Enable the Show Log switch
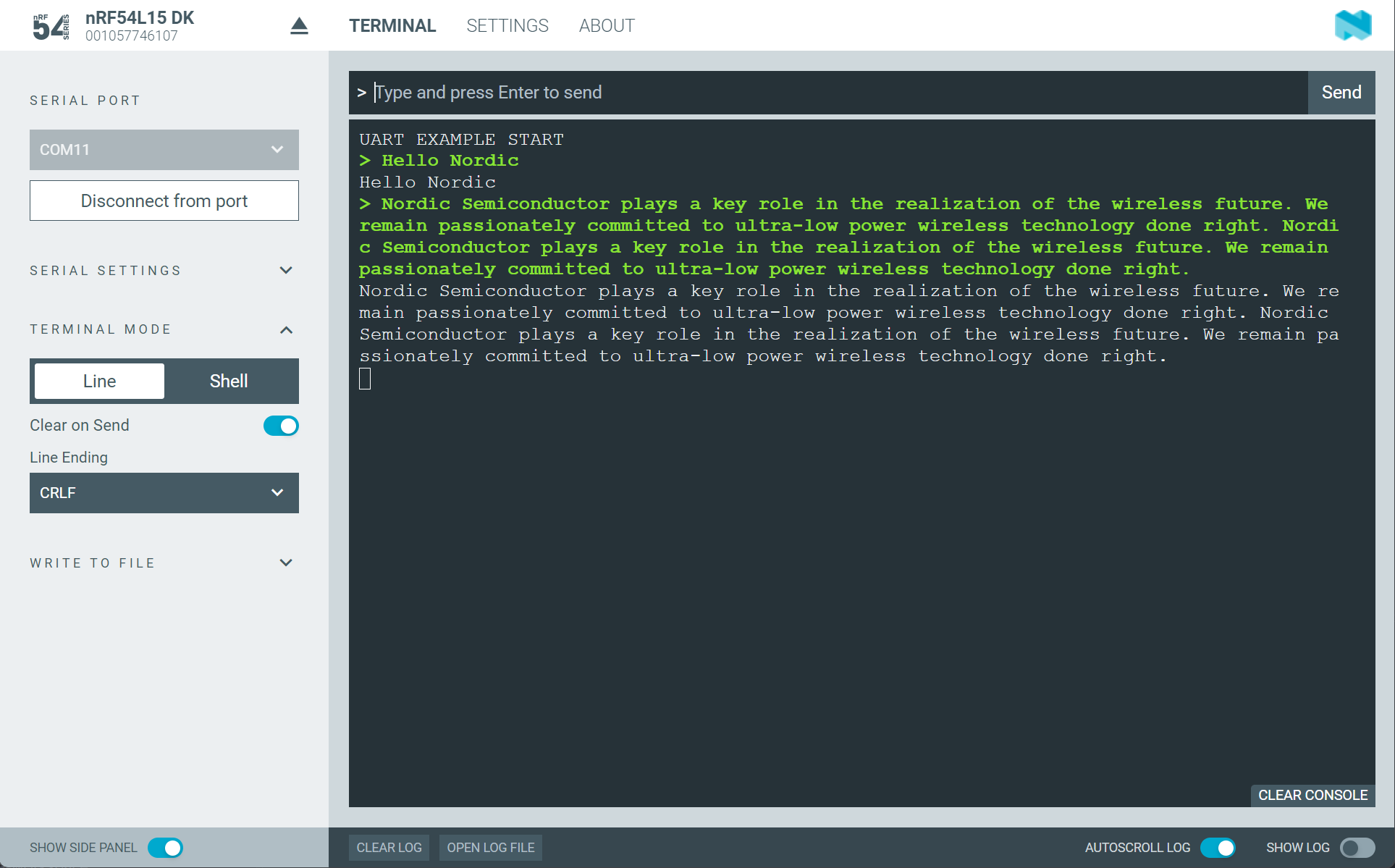Image resolution: width=1395 pixels, height=868 pixels. click(1357, 848)
